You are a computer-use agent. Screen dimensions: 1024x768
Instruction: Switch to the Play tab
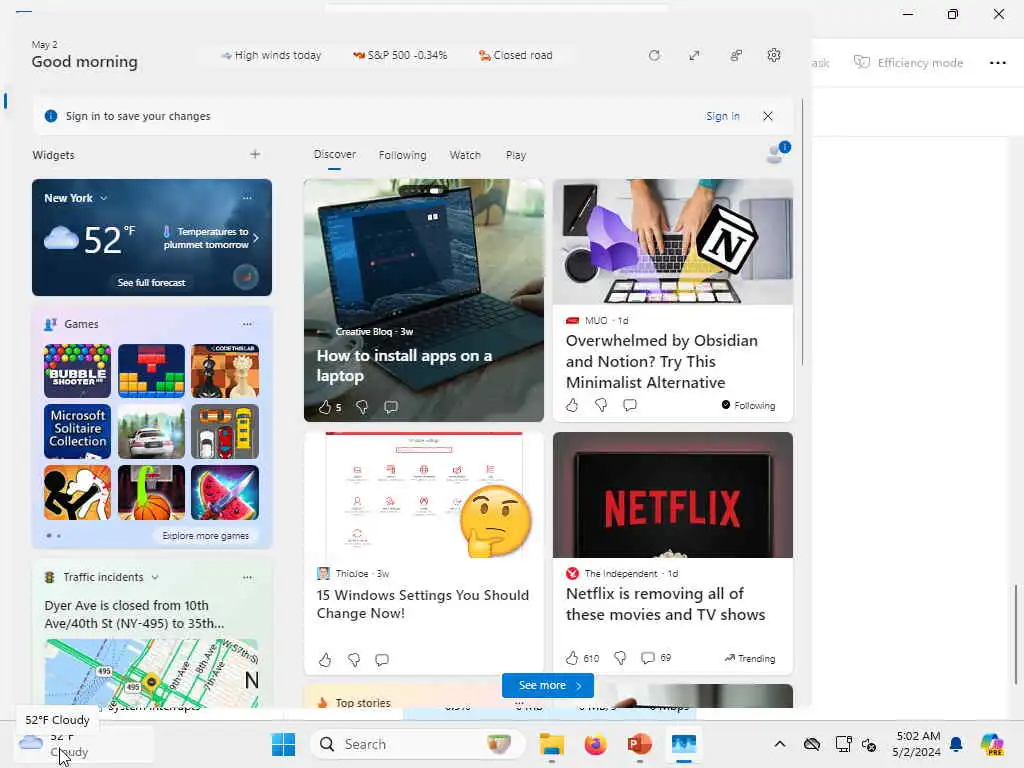coord(516,155)
